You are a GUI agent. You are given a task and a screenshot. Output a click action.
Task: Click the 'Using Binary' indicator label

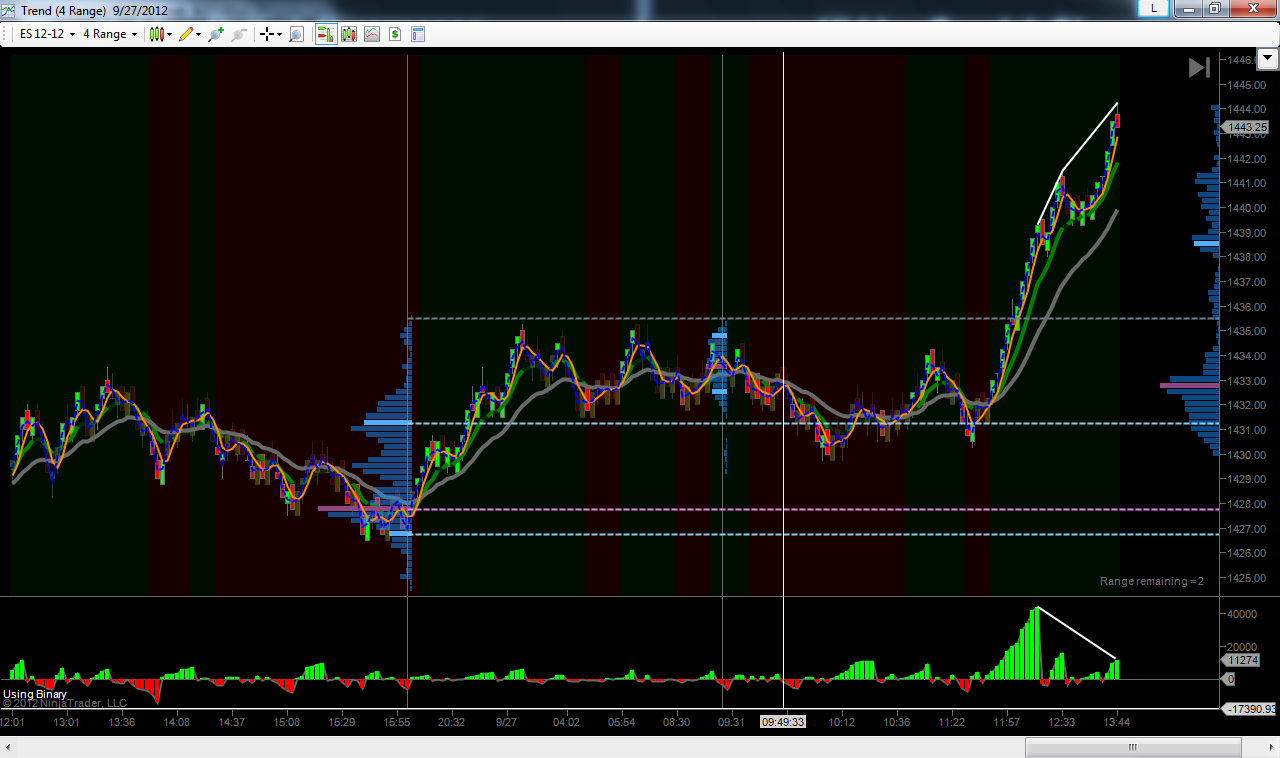35,694
